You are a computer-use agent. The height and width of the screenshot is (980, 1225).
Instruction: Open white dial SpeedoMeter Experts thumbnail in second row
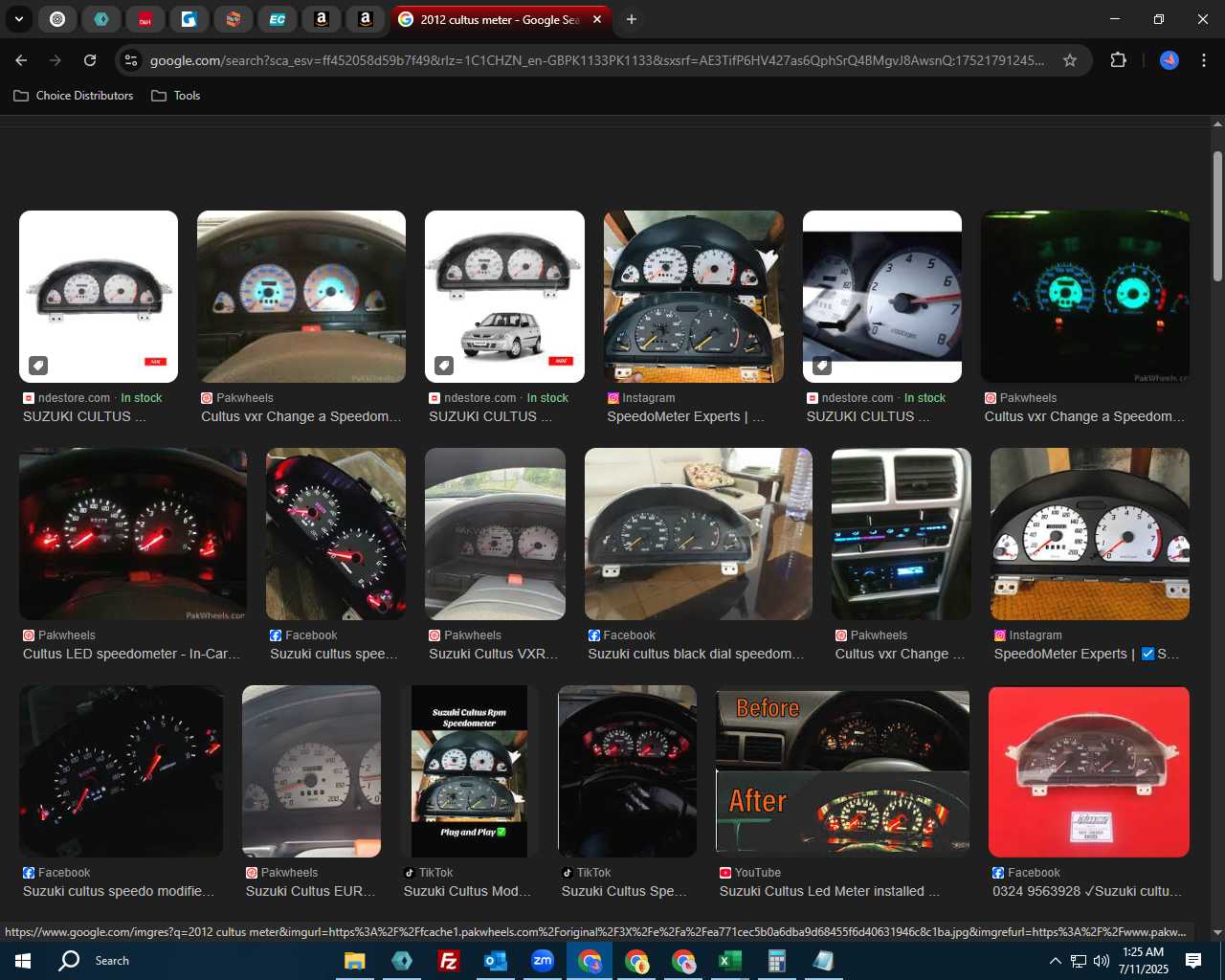[1090, 534]
